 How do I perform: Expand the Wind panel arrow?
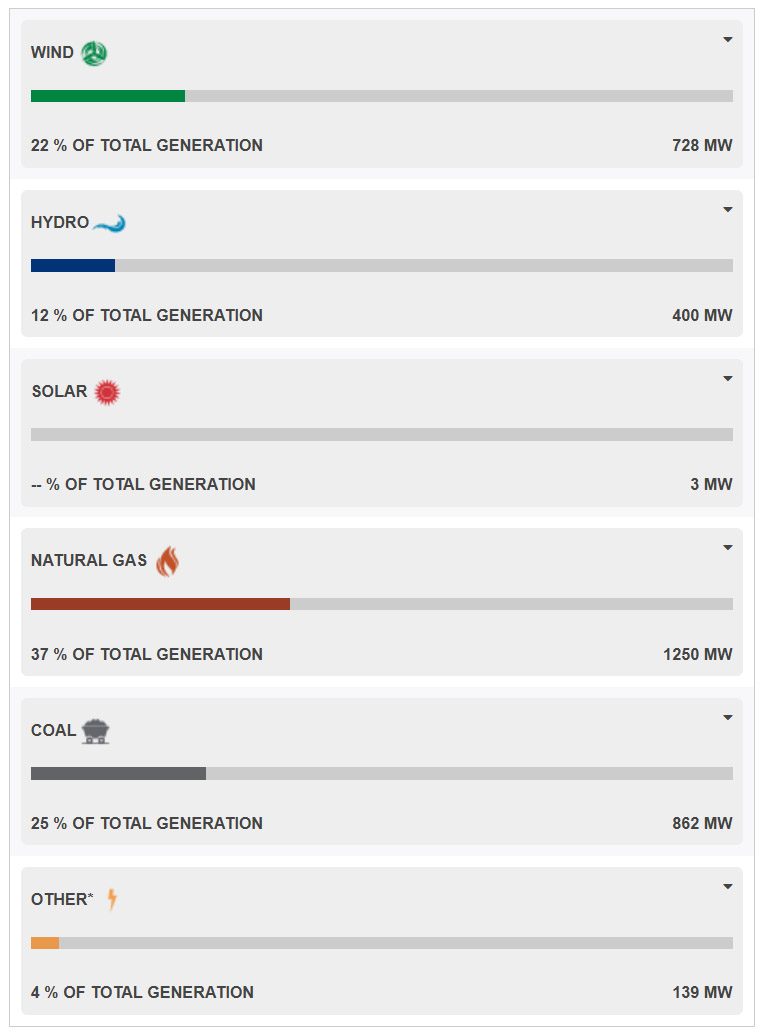[727, 39]
